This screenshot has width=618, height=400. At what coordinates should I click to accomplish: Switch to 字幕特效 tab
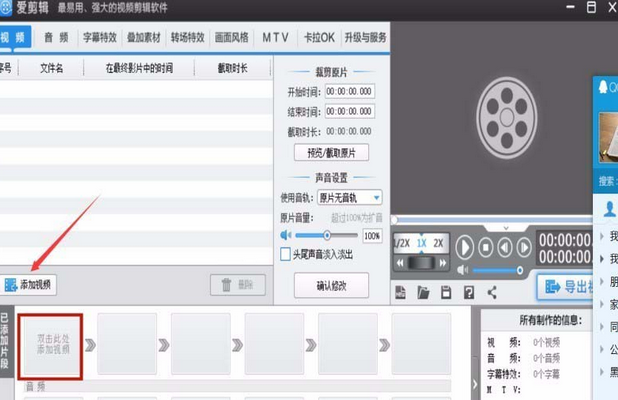coord(100,37)
